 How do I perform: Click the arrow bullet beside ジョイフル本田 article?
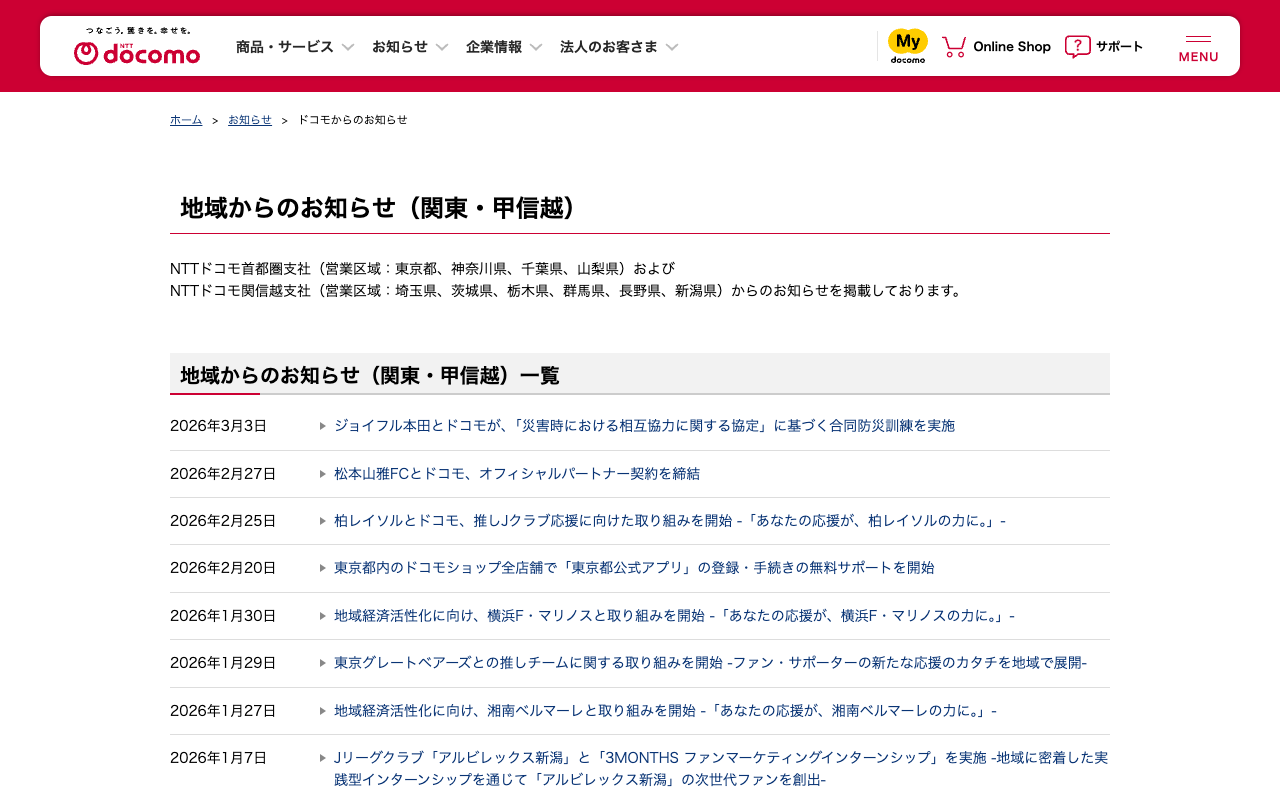pyautogui.click(x=323, y=426)
